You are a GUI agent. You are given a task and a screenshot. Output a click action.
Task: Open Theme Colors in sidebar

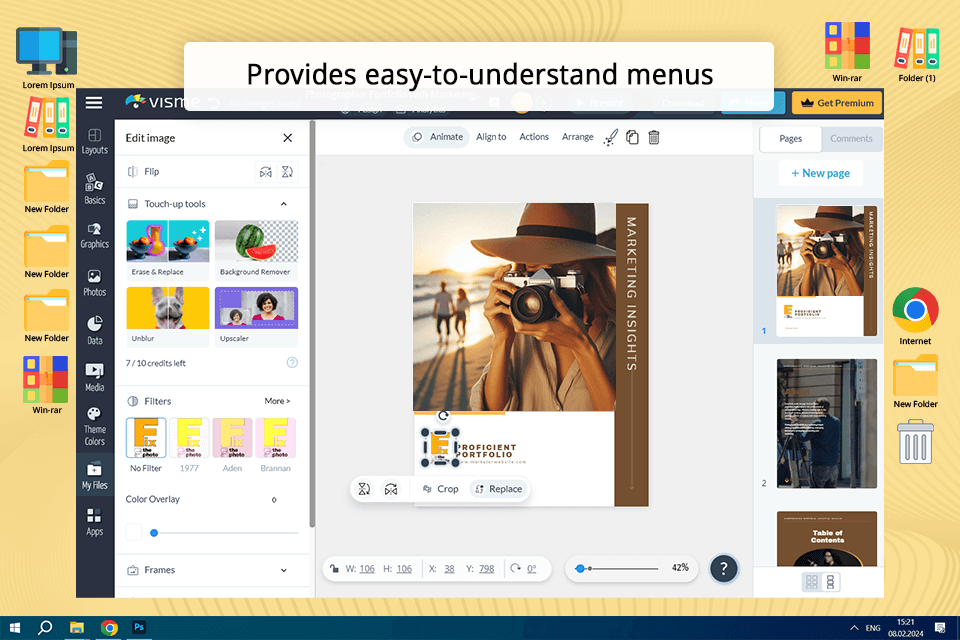point(94,426)
